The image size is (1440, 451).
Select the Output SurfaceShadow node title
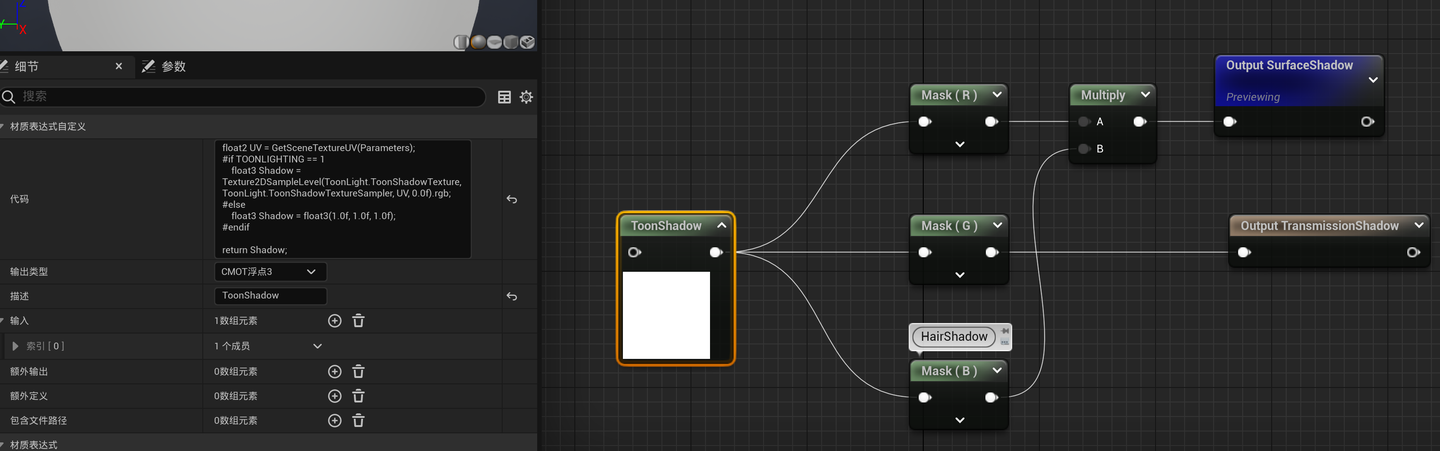coord(1289,65)
